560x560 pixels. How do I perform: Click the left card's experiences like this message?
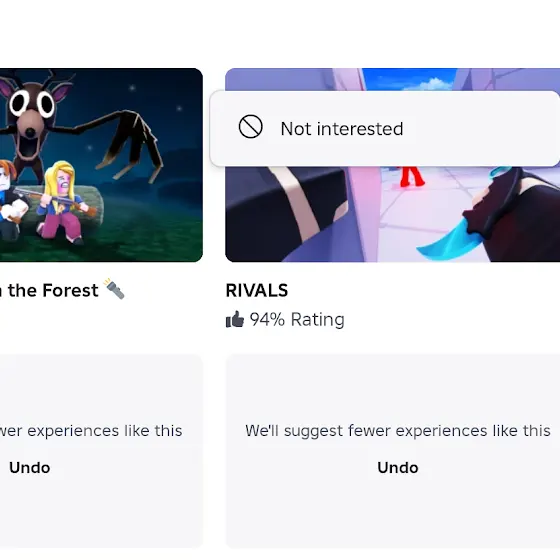click(x=91, y=431)
